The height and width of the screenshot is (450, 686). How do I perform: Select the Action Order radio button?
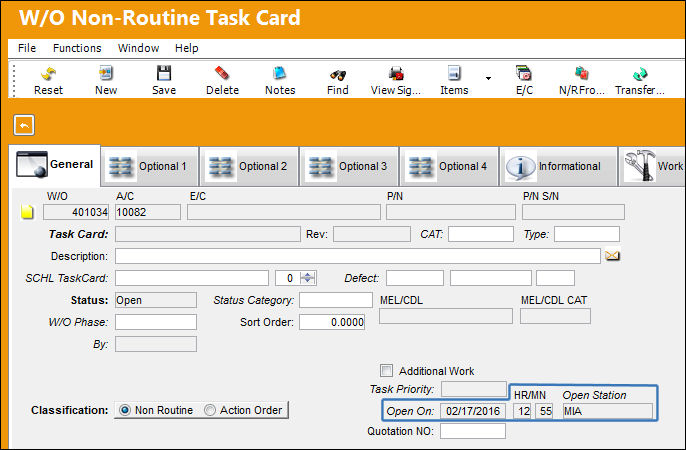pyautogui.click(x=210, y=410)
